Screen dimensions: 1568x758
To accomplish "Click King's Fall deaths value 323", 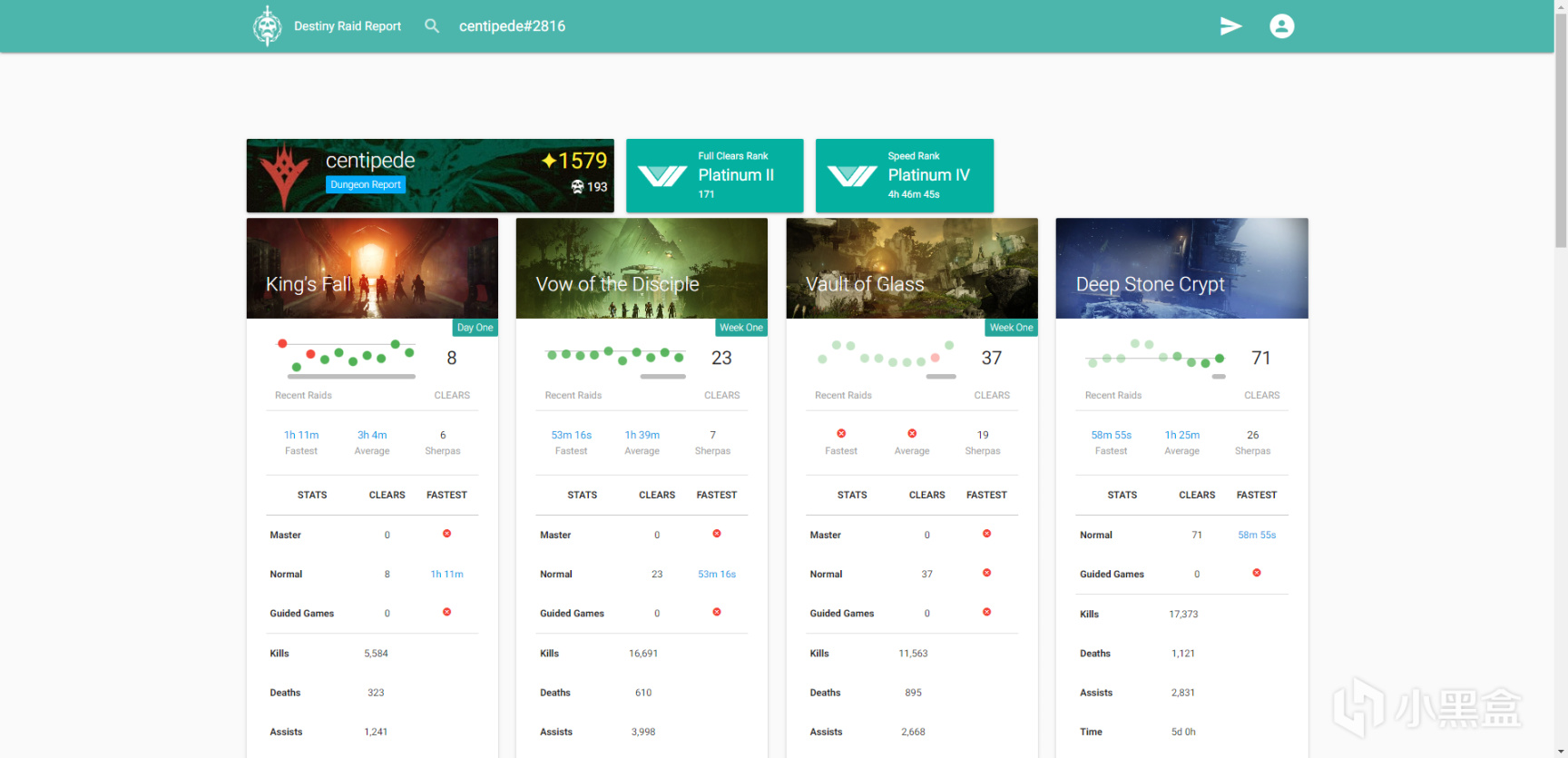I will coord(376,693).
